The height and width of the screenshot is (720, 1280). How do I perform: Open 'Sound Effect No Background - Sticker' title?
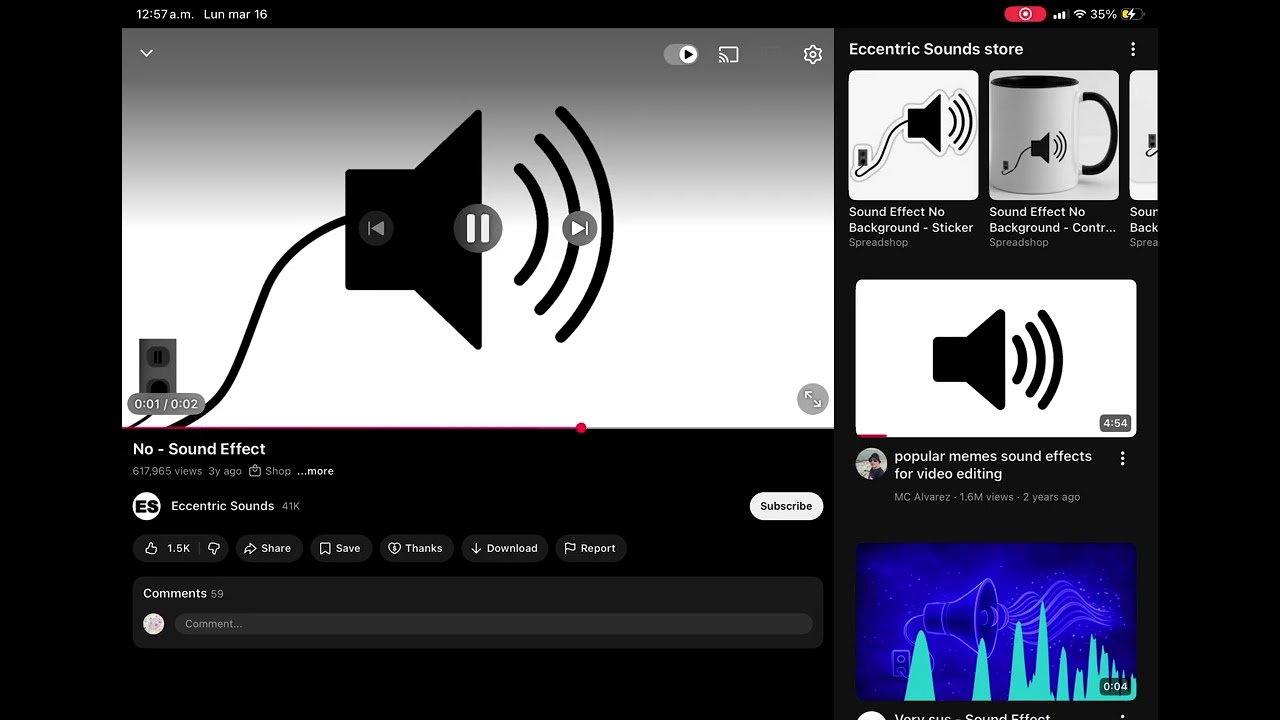pos(911,219)
